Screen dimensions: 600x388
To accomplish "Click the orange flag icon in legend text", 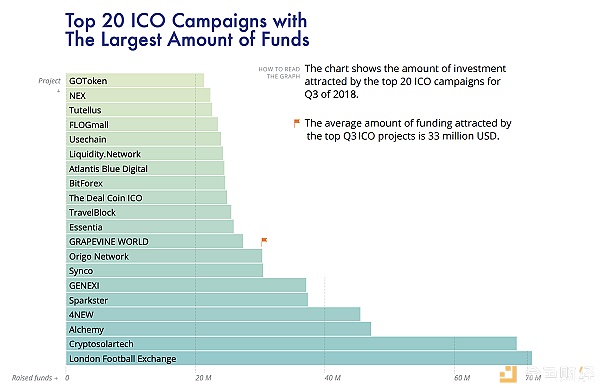I will point(297,123).
